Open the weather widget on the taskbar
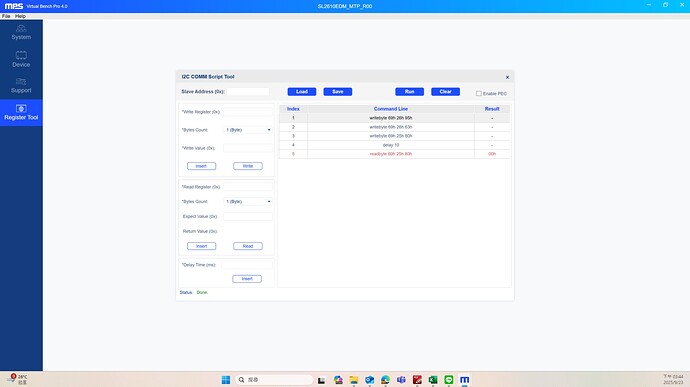 pos(18,379)
